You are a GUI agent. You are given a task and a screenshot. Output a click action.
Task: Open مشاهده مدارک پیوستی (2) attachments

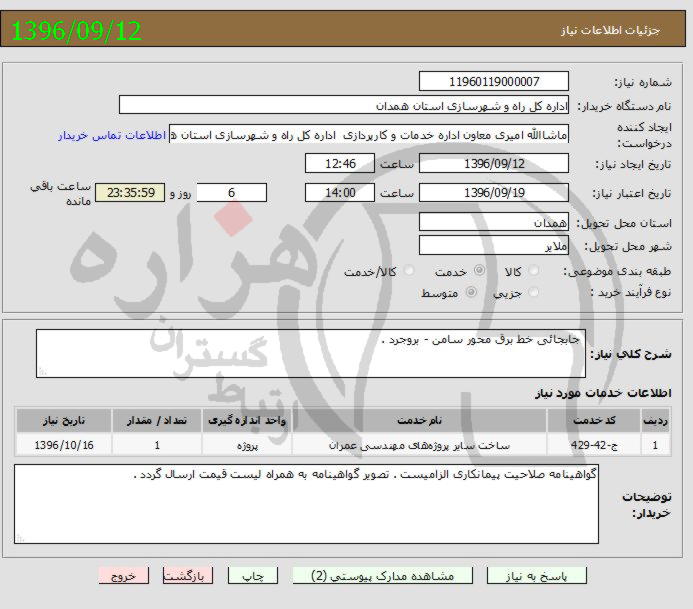383,576
